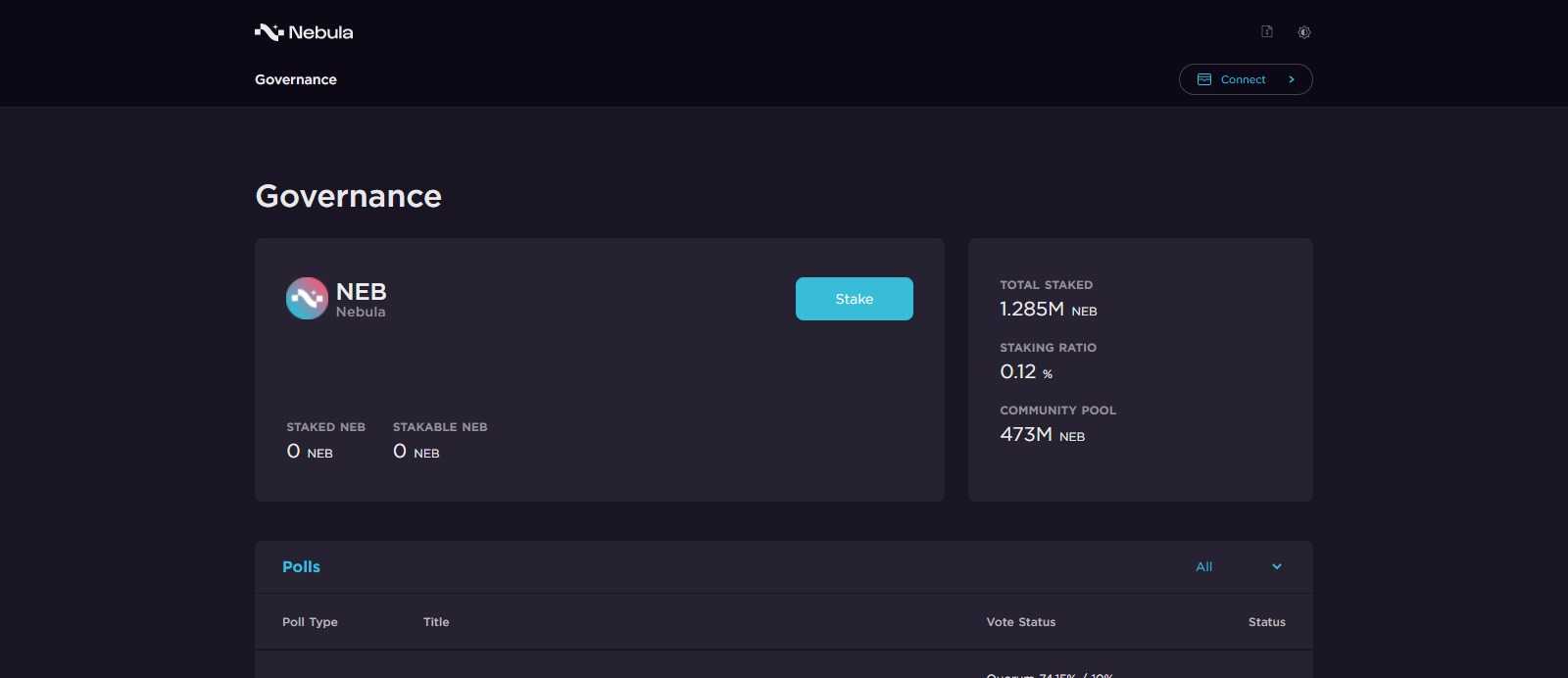Click the Nebula logo in the header
Viewport: 1568px width, 678px height.
click(304, 32)
